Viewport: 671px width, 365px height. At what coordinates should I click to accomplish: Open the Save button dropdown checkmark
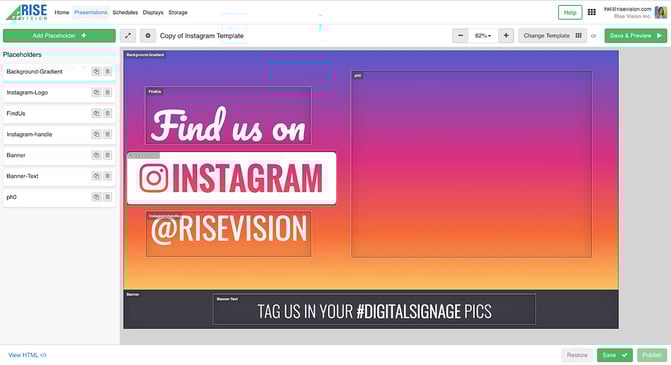(625, 355)
